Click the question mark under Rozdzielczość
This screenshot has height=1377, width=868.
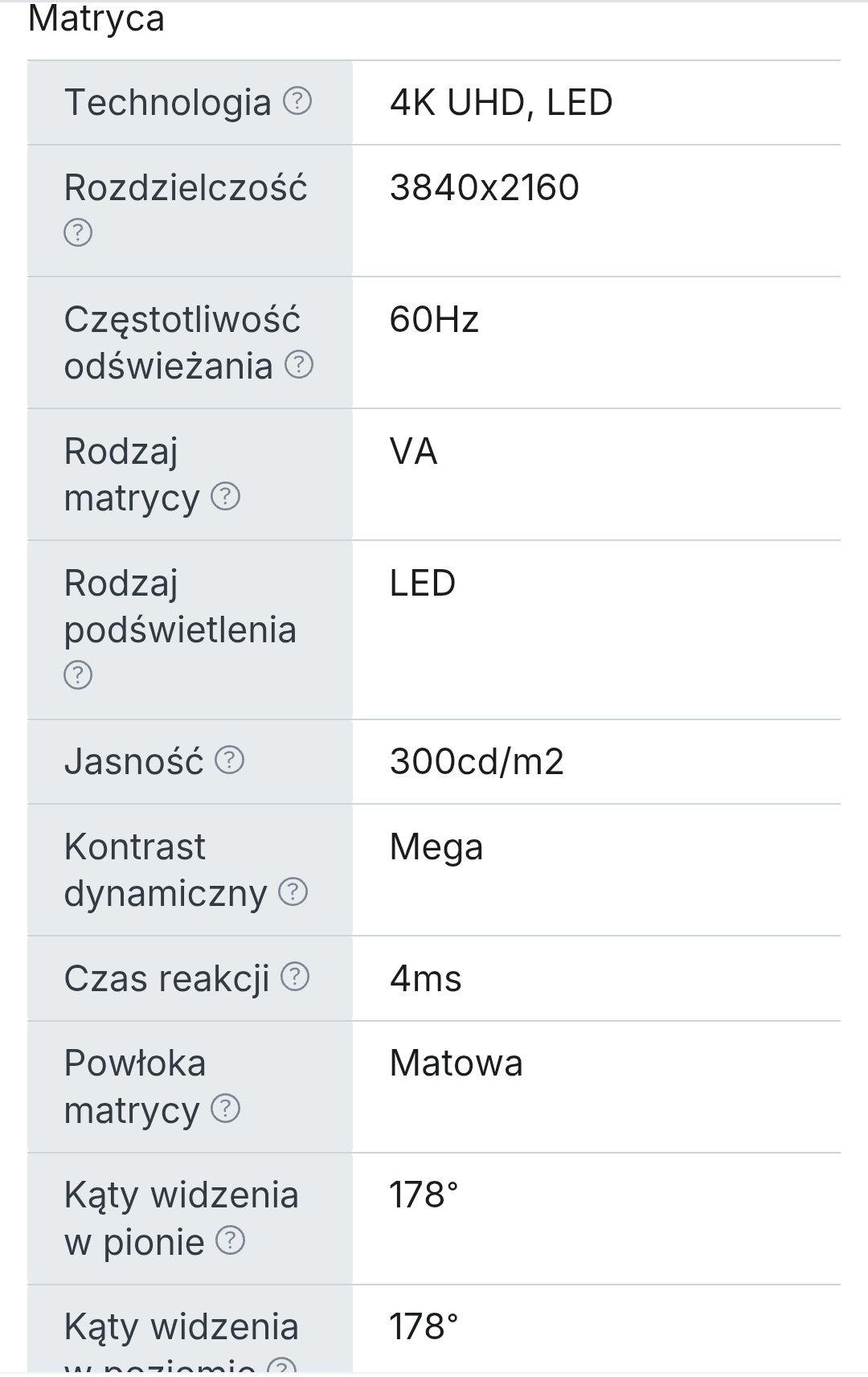tap(78, 233)
